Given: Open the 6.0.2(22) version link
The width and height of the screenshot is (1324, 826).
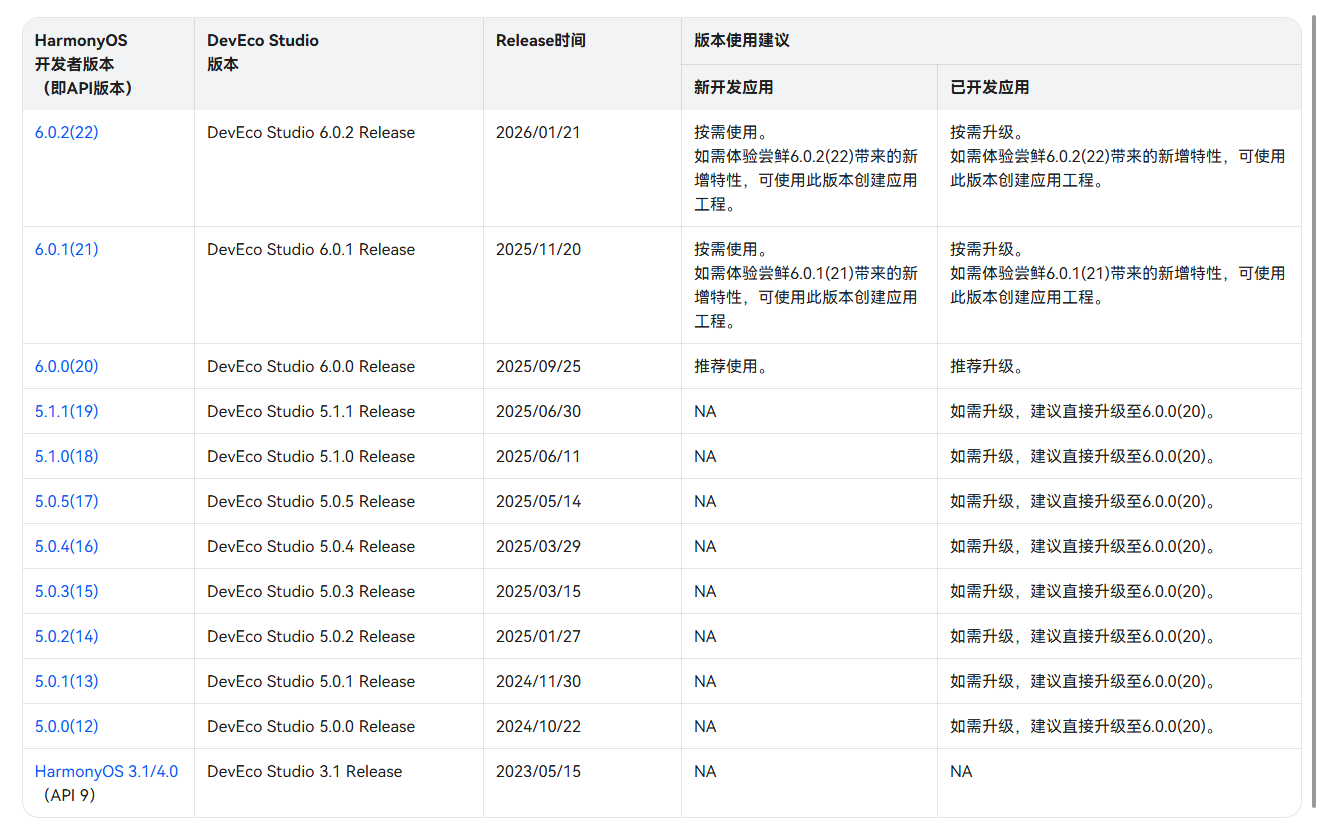Looking at the screenshot, I should point(66,132).
